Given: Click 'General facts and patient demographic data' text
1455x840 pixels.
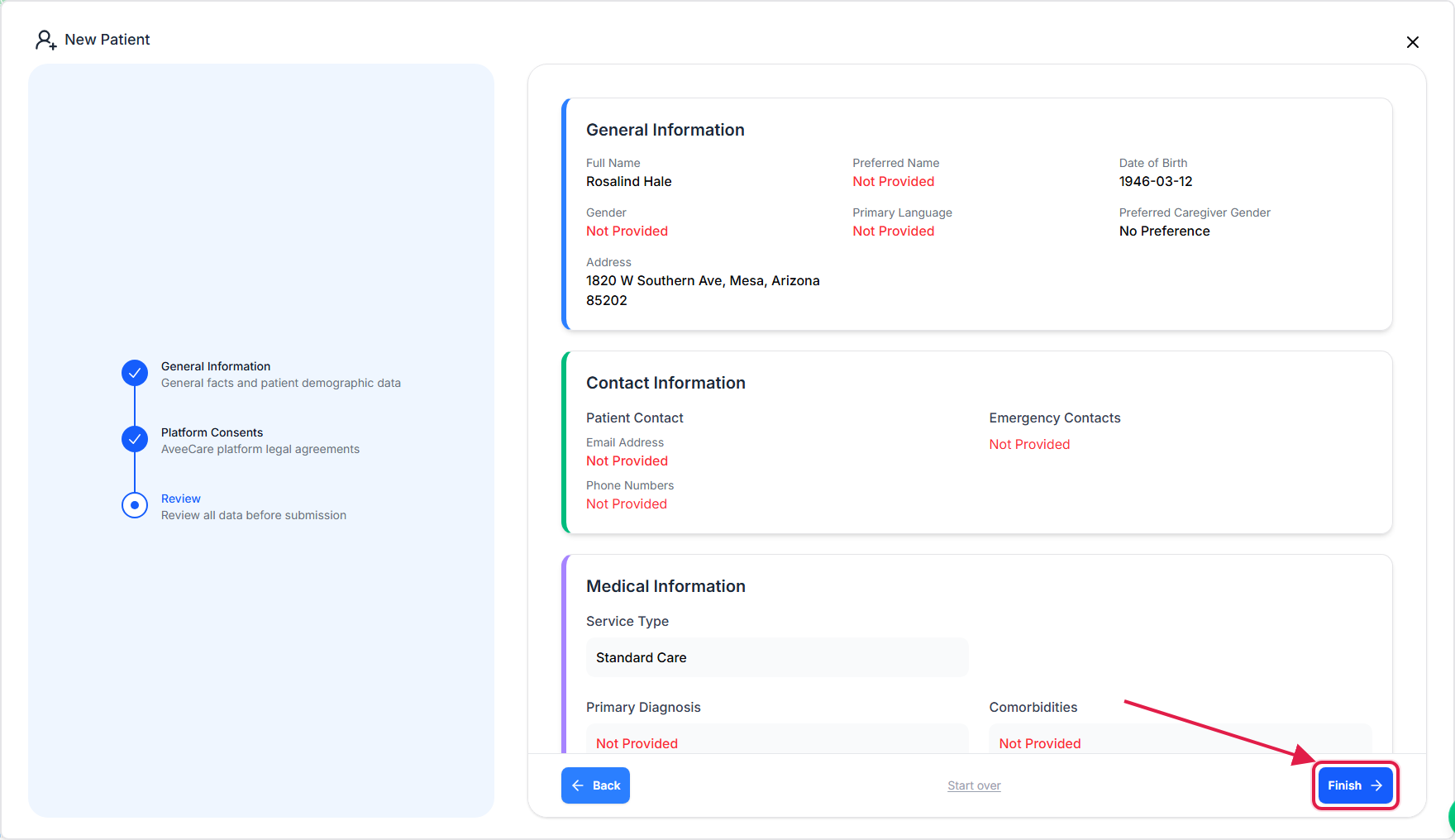Looking at the screenshot, I should [x=280, y=383].
